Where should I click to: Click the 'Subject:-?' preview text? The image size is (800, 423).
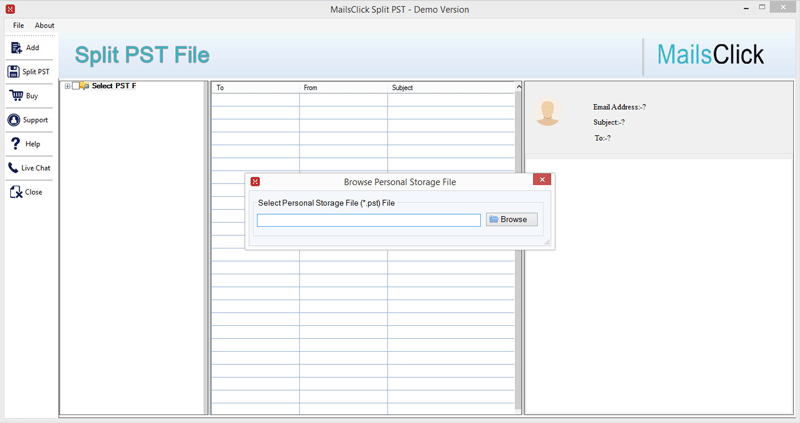coord(609,122)
